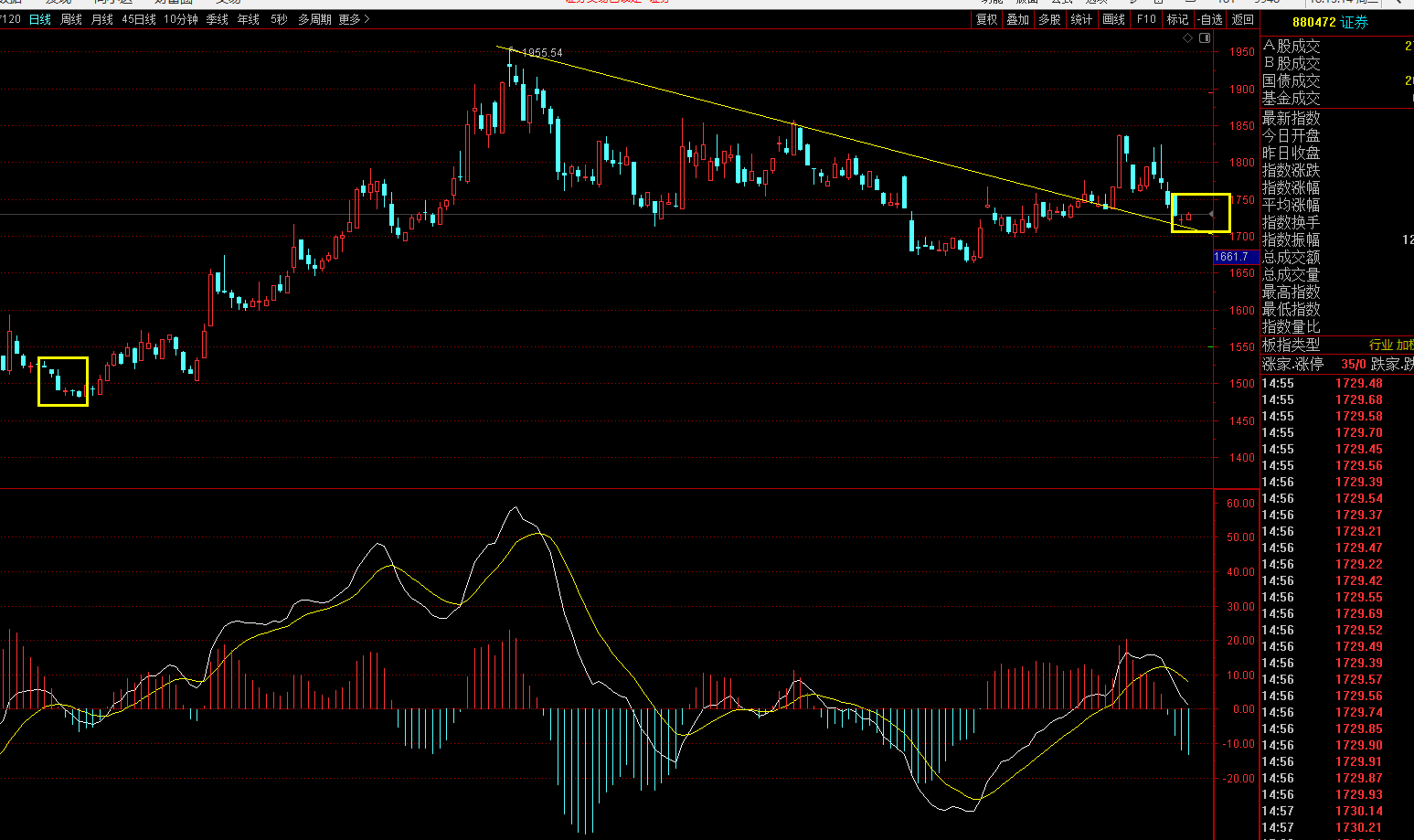Toggle the side panel layout icon
This screenshot has height=840, width=1414.
tap(1205, 38)
